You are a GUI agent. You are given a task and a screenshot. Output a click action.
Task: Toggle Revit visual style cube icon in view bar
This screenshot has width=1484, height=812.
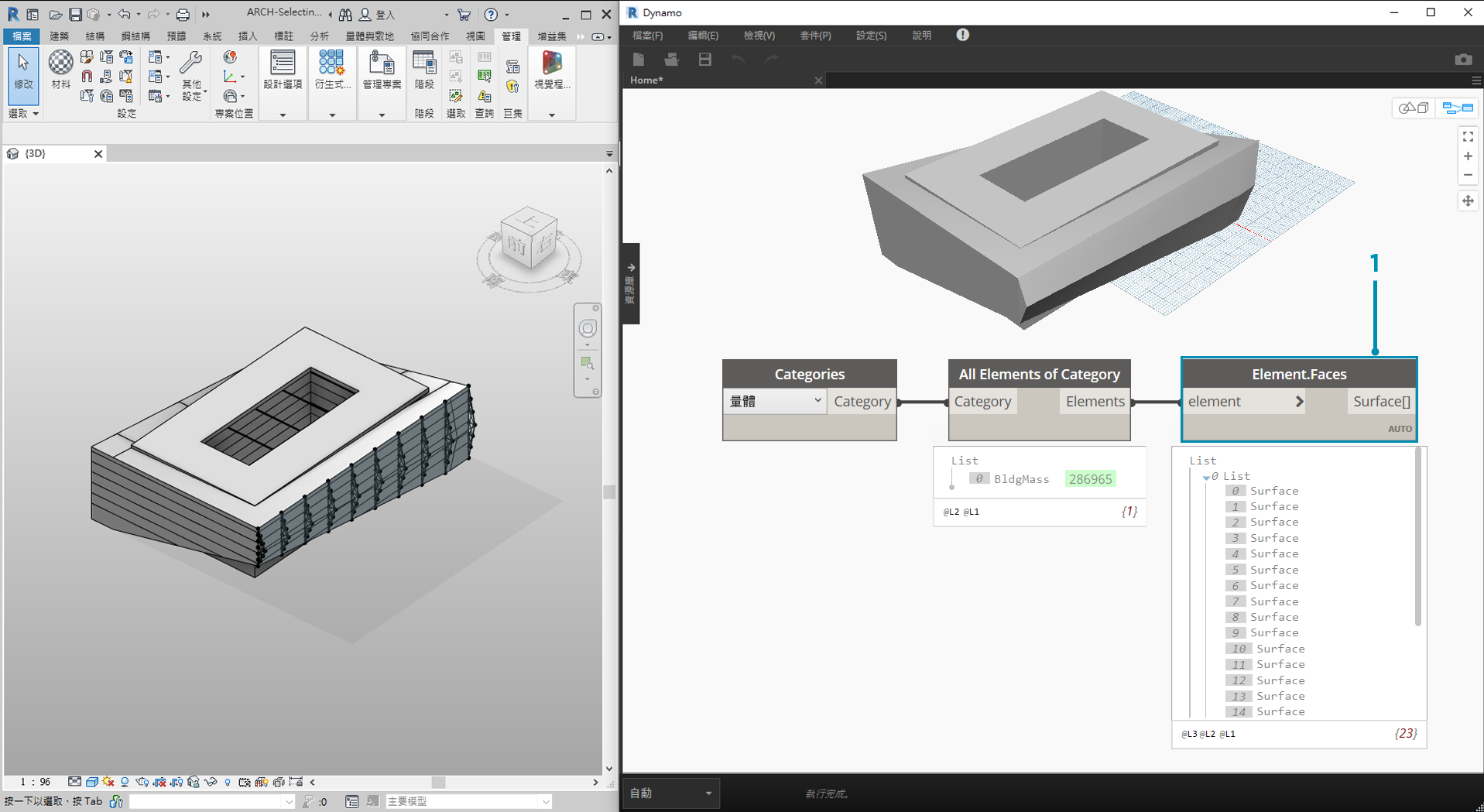[91, 782]
